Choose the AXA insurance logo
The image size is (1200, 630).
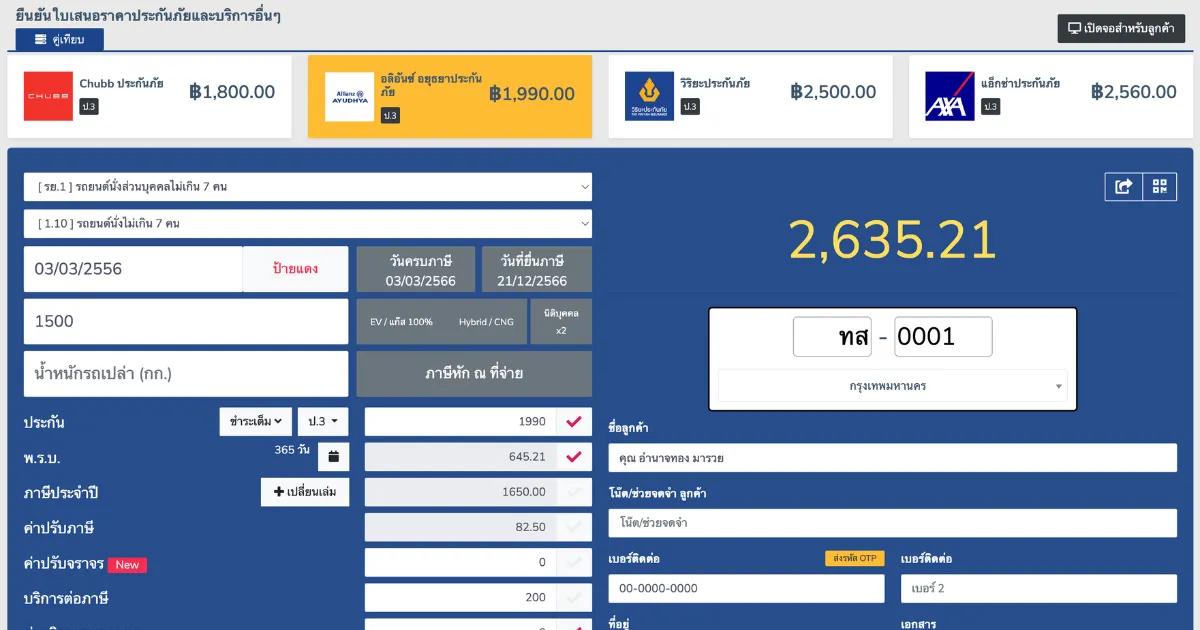(949, 96)
